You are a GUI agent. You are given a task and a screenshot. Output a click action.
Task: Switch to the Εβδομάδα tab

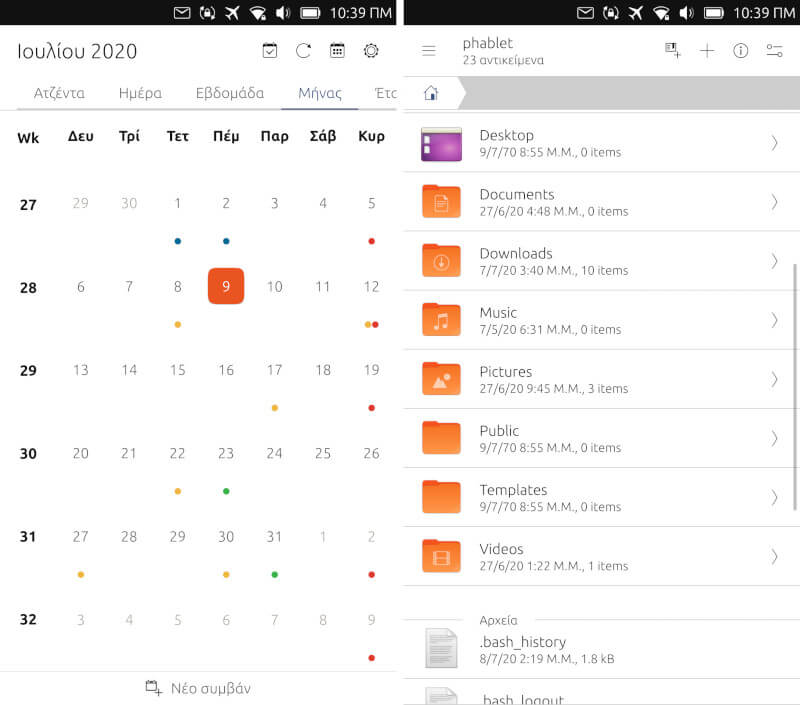pyautogui.click(x=230, y=93)
